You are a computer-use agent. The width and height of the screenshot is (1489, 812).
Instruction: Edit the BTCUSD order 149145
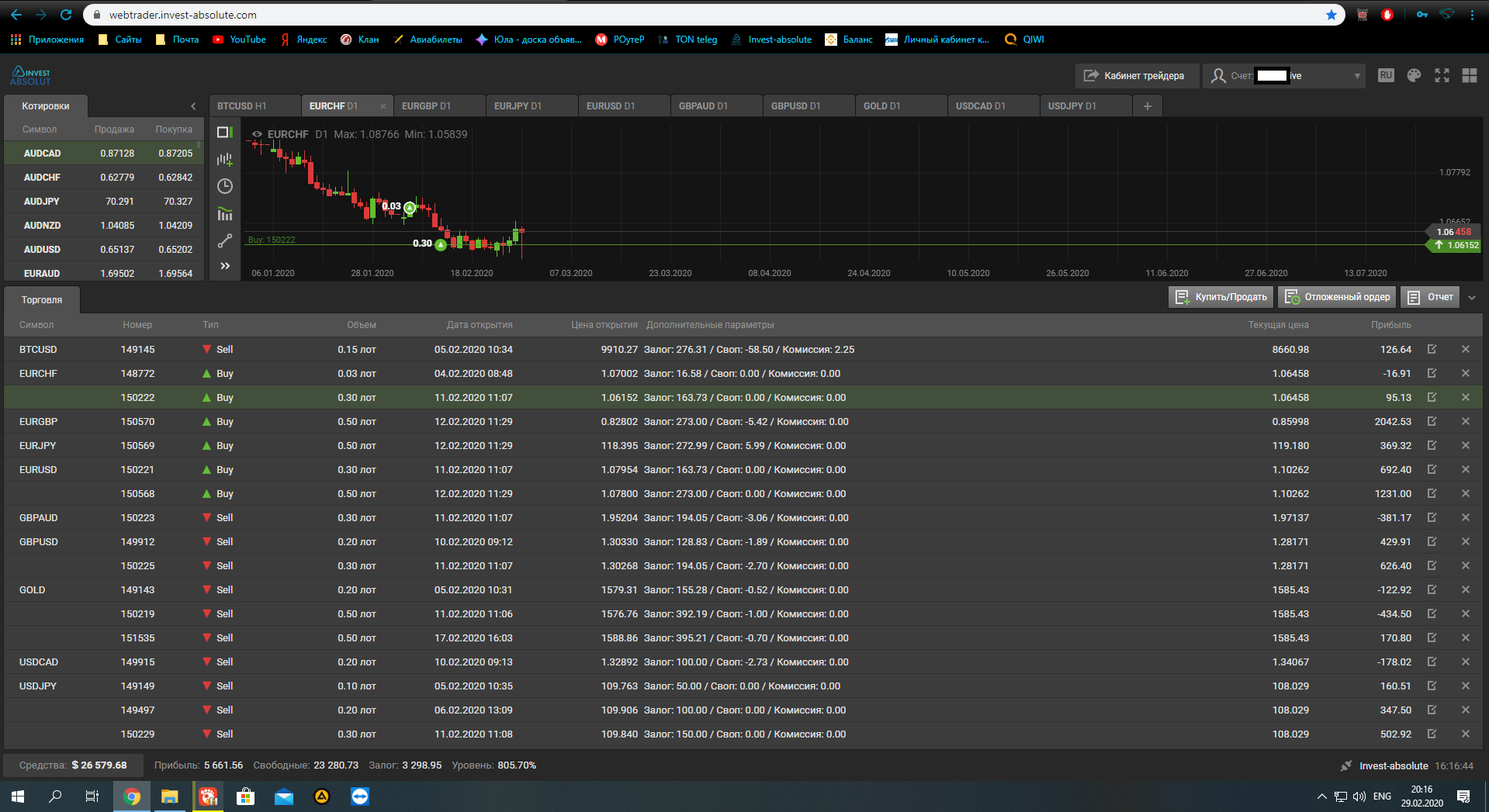pyautogui.click(x=1432, y=349)
